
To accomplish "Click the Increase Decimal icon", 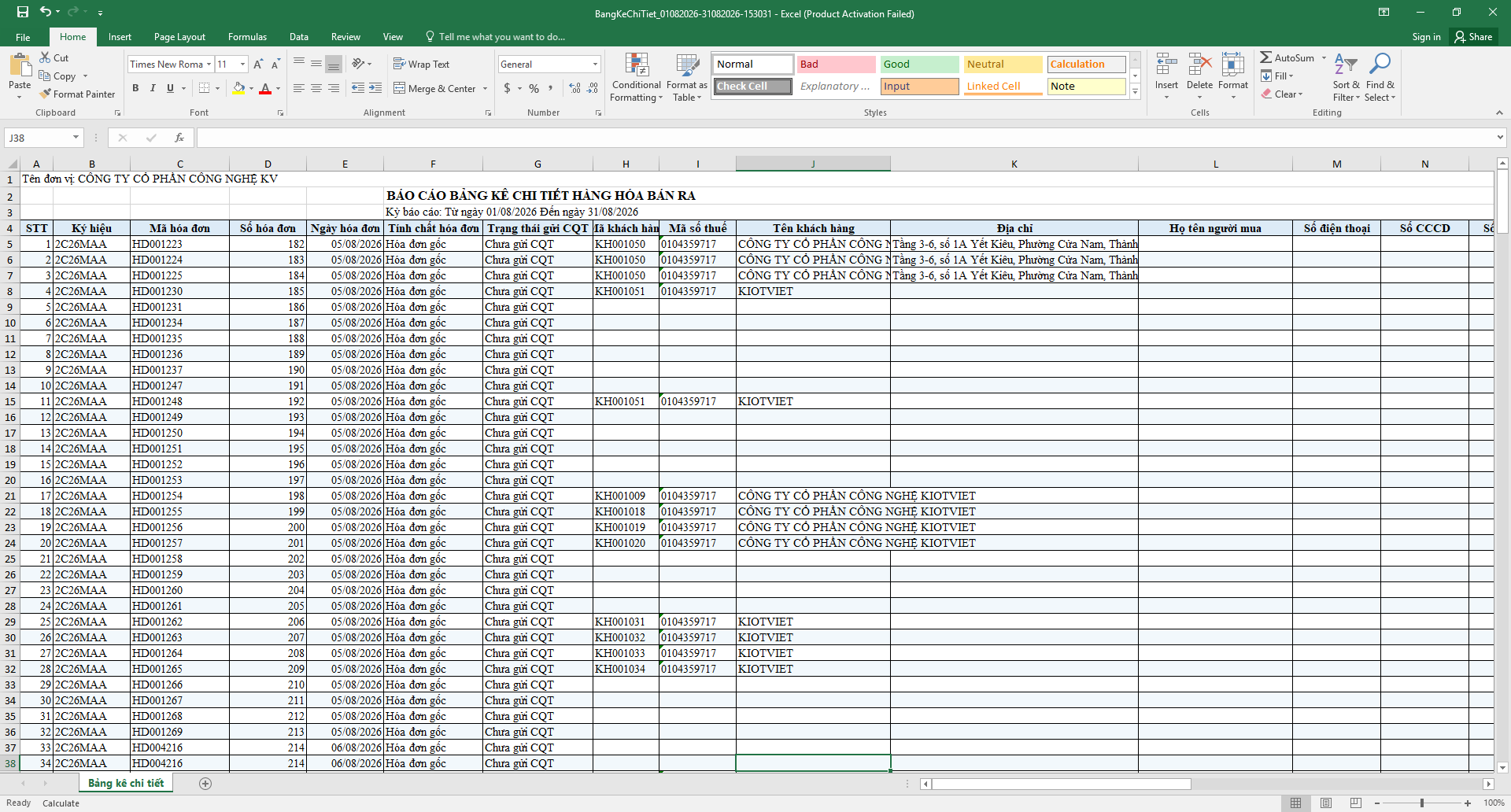I will (575, 88).
